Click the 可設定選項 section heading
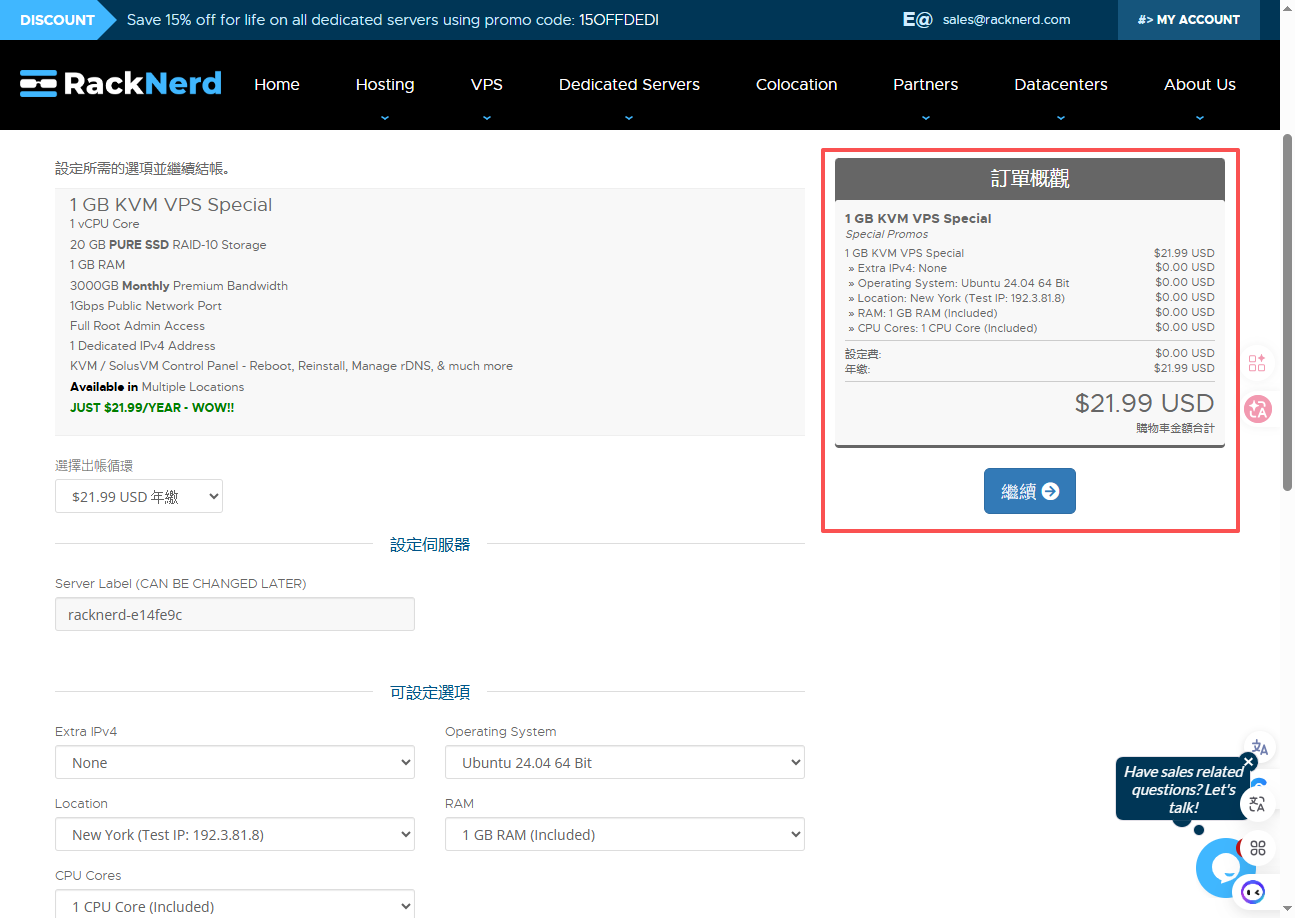Viewport: 1295px width, 918px height. (430, 693)
